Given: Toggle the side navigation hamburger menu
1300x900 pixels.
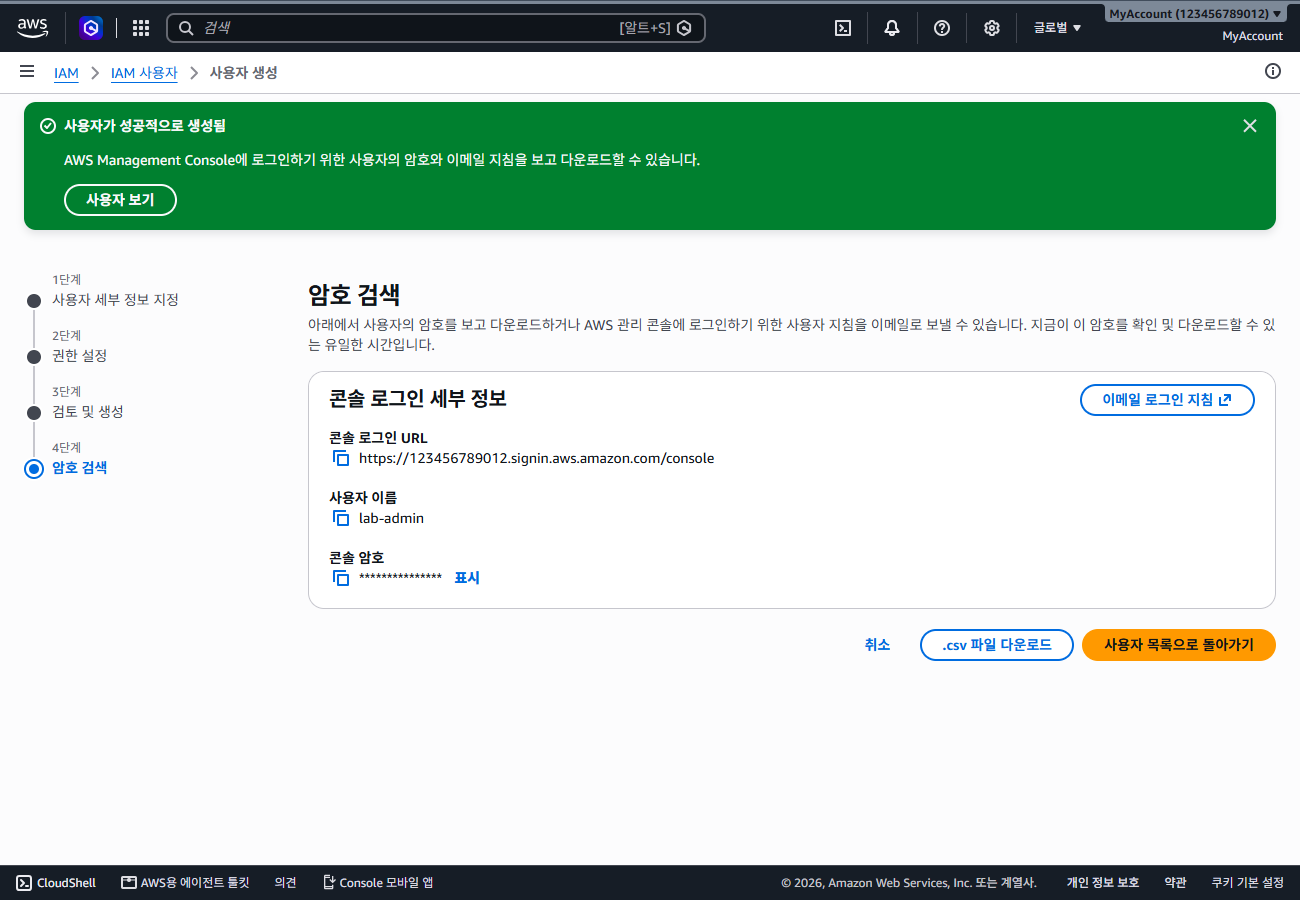Looking at the screenshot, I should pos(27,71).
